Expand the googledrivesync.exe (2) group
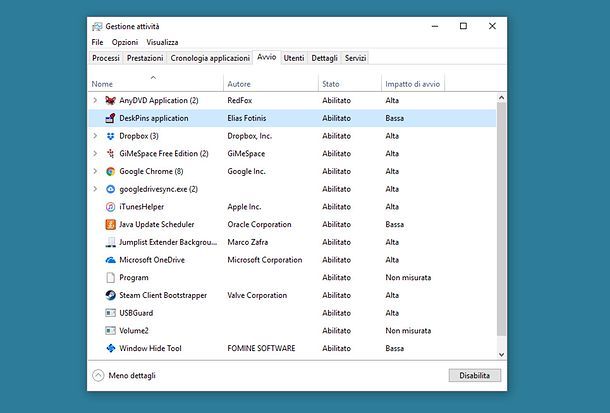The image size is (610, 413). point(95,189)
